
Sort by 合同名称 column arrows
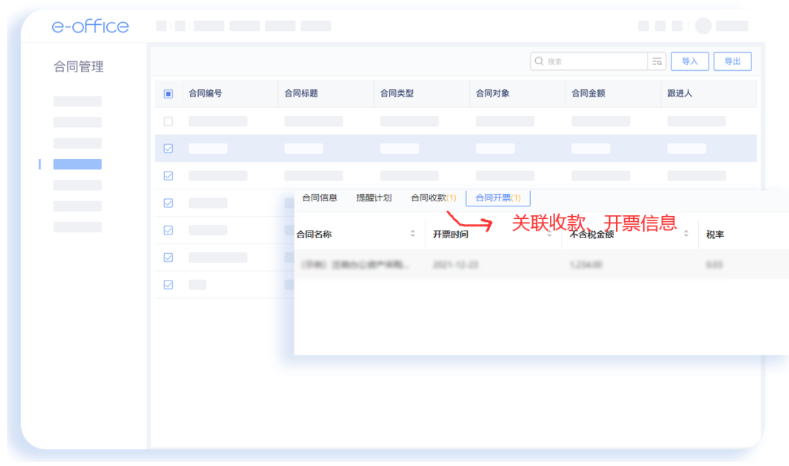point(413,234)
